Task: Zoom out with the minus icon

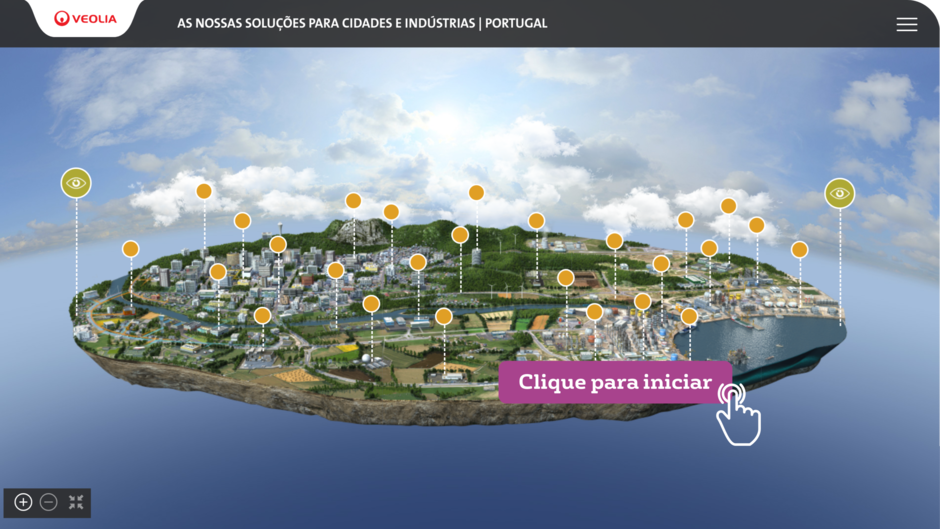Action: click(x=49, y=502)
